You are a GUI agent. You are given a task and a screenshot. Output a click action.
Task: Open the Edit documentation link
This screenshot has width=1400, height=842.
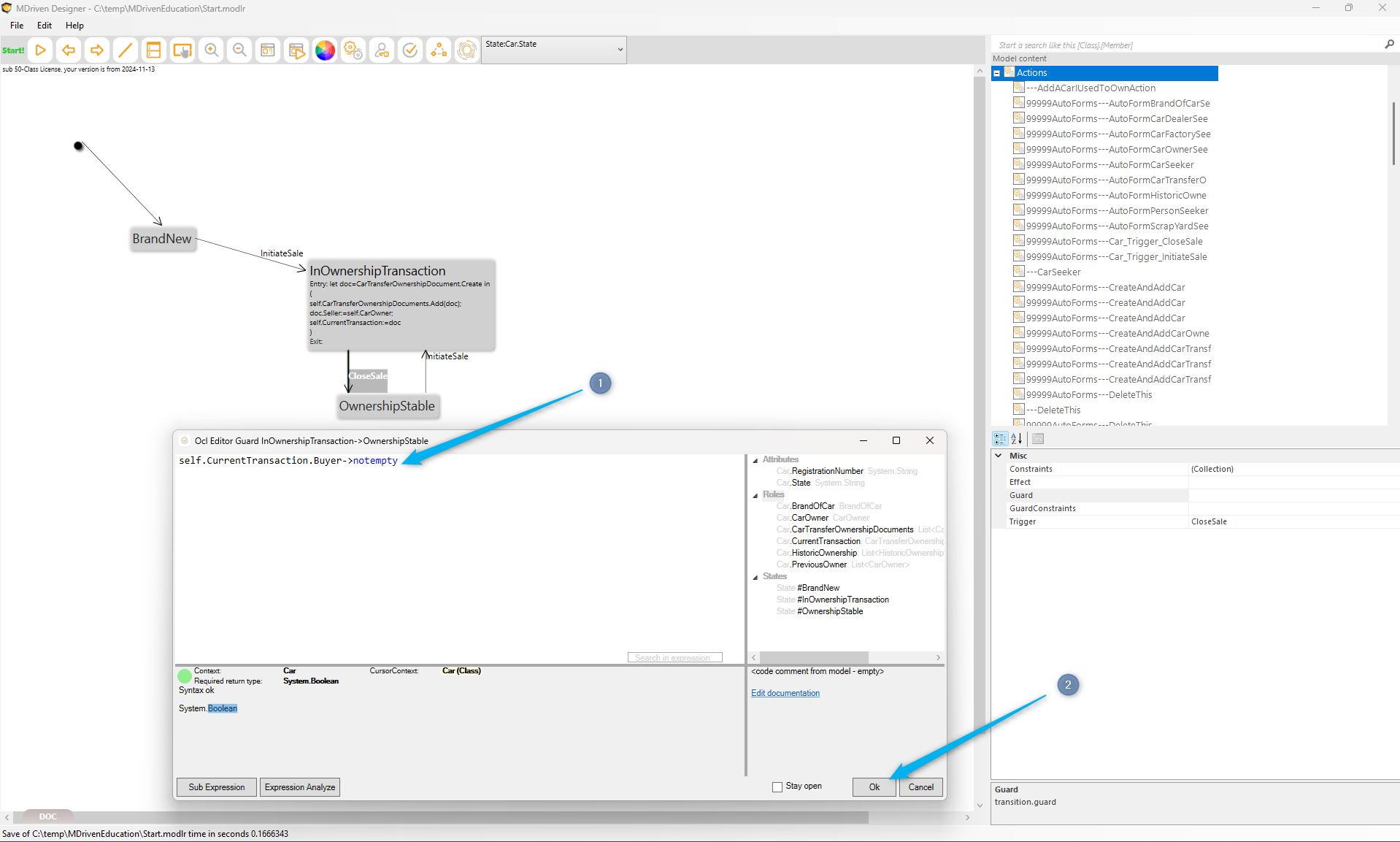(x=785, y=693)
